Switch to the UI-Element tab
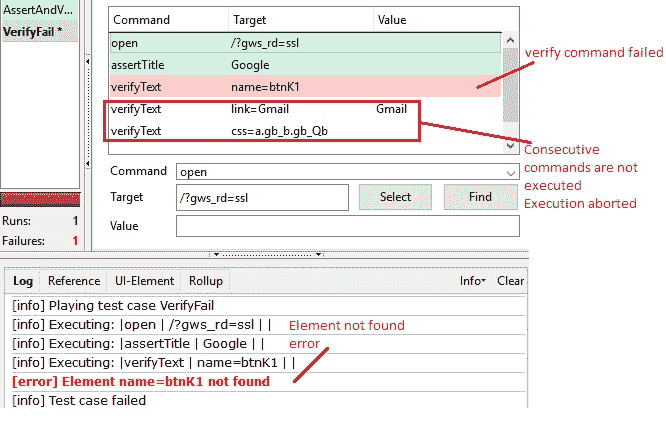This screenshot has height=428, width=666. [144, 281]
